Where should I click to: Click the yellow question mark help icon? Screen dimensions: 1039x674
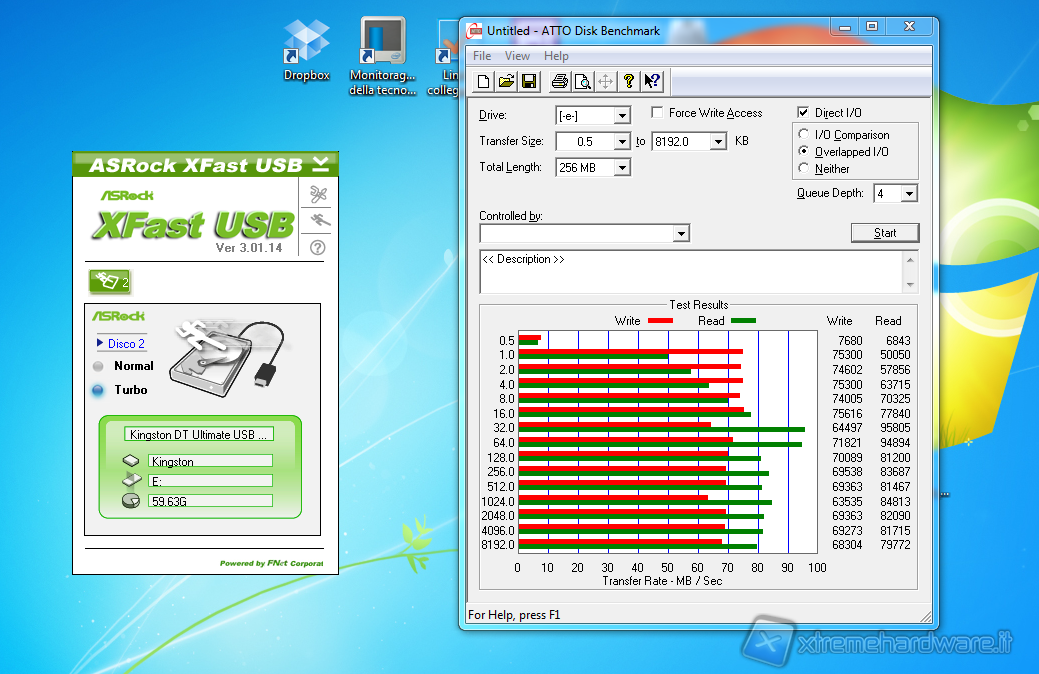click(x=629, y=82)
